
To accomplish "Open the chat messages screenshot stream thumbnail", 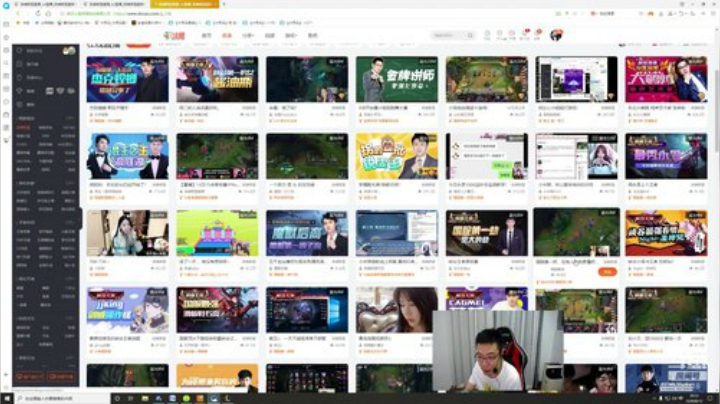I will (487, 156).
